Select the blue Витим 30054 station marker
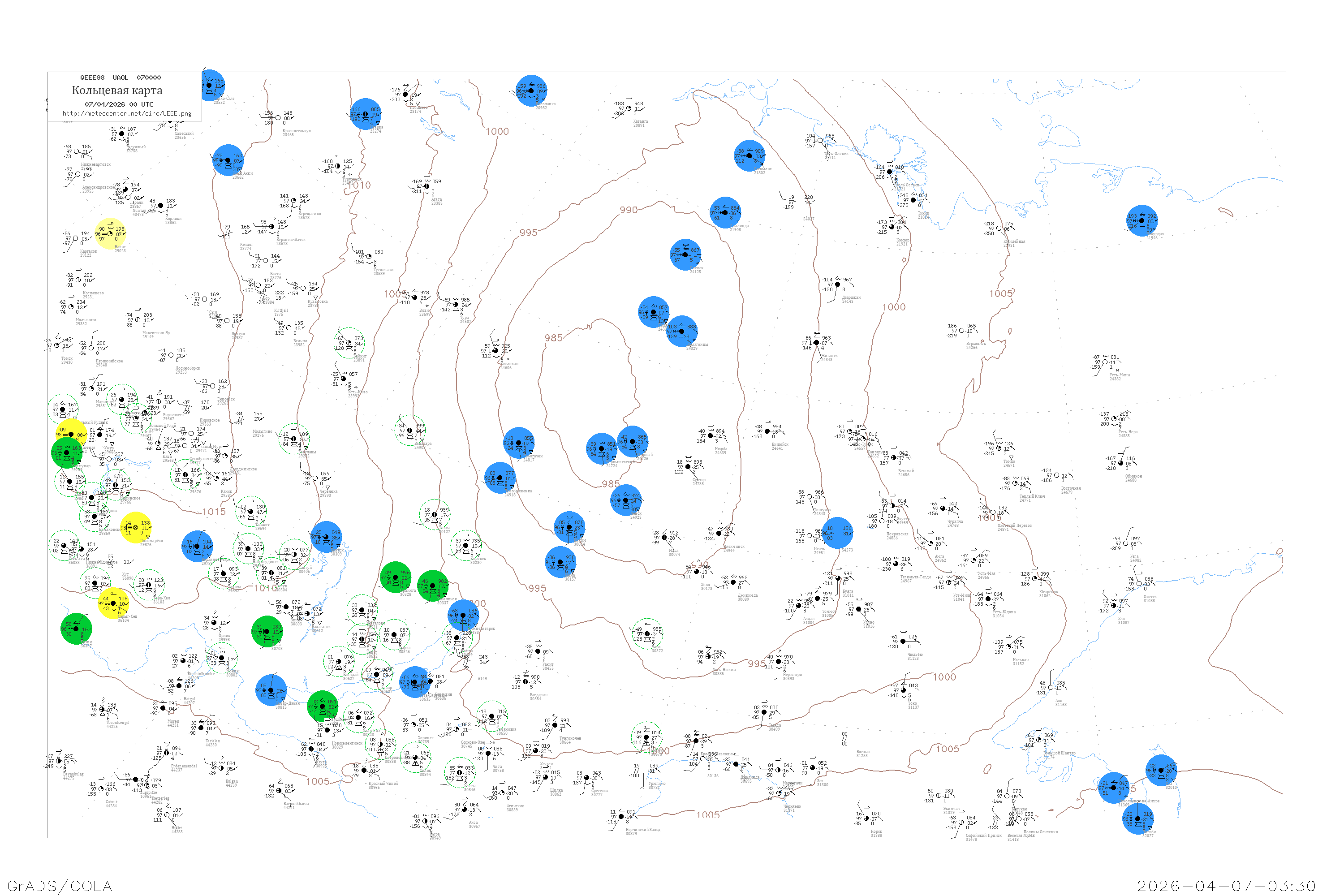The height and width of the screenshot is (896, 1344). 570,527
